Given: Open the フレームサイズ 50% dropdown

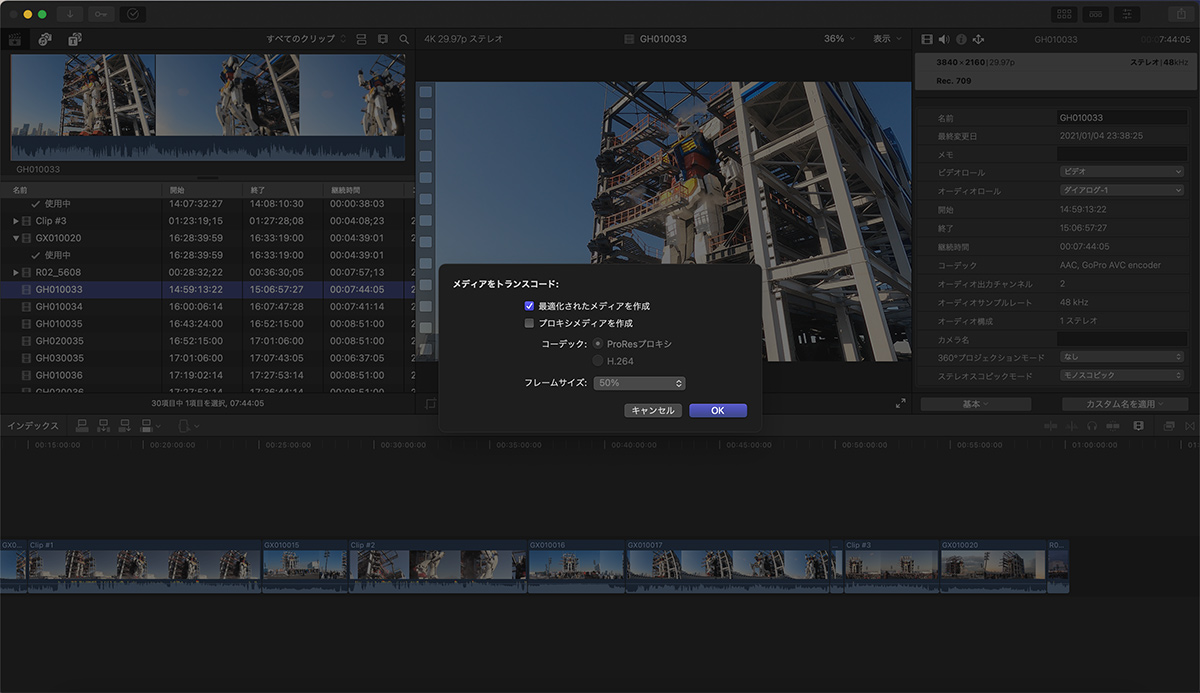Looking at the screenshot, I should (x=639, y=383).
